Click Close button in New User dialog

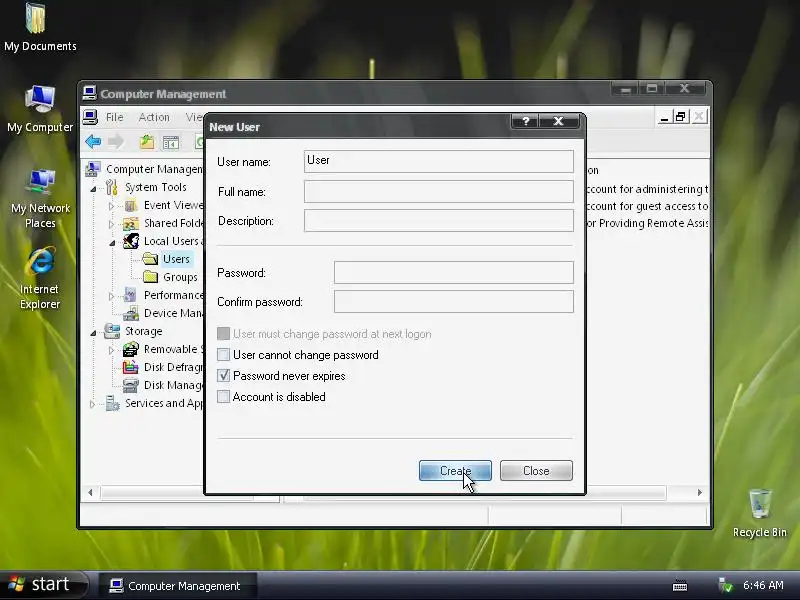pos(536,470)
